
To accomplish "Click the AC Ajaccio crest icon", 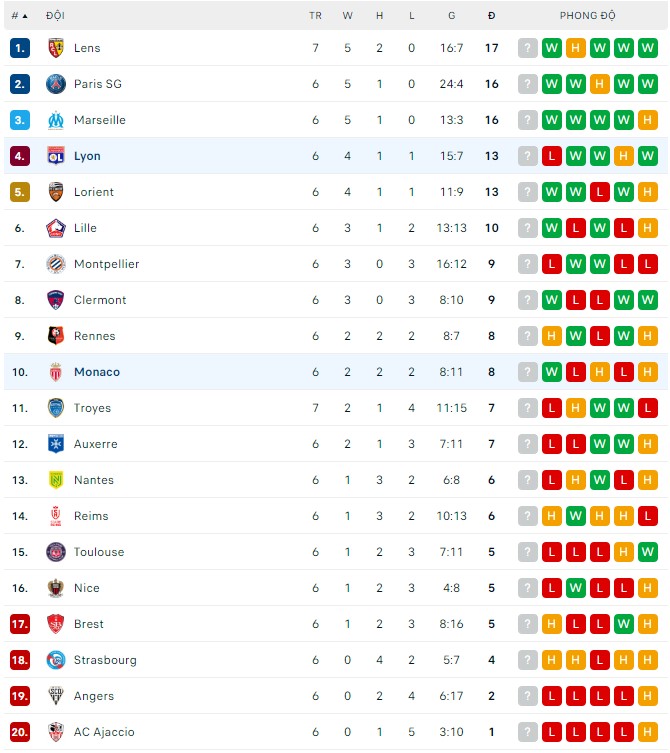I will click(x=56, y=732).
